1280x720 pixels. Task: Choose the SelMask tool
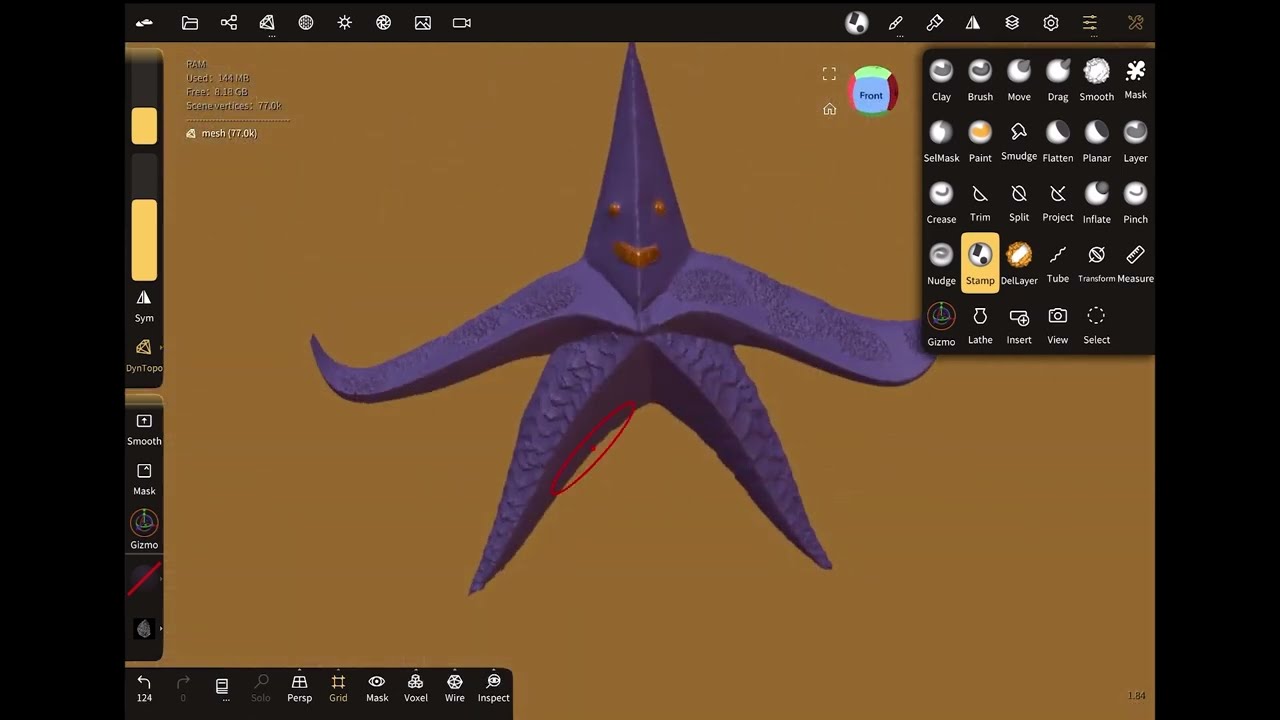(941, 142)
